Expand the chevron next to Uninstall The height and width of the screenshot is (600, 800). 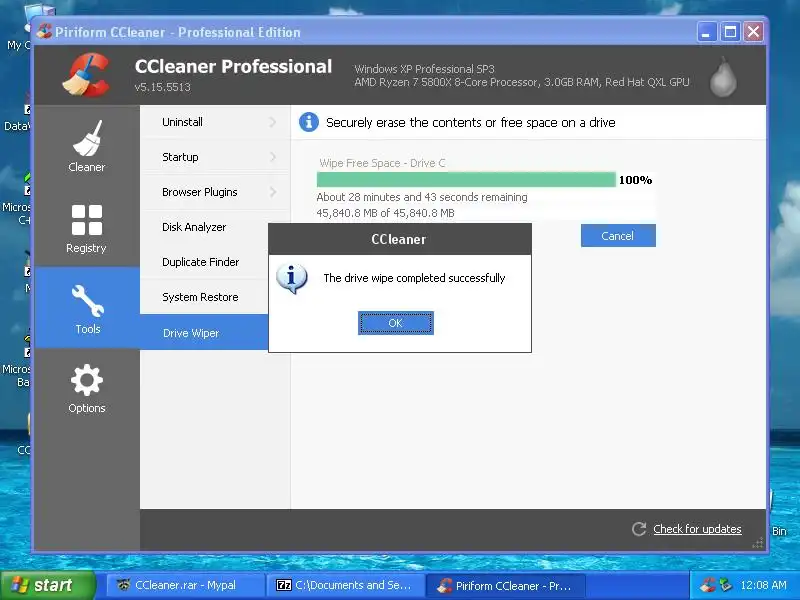point(273,122)
